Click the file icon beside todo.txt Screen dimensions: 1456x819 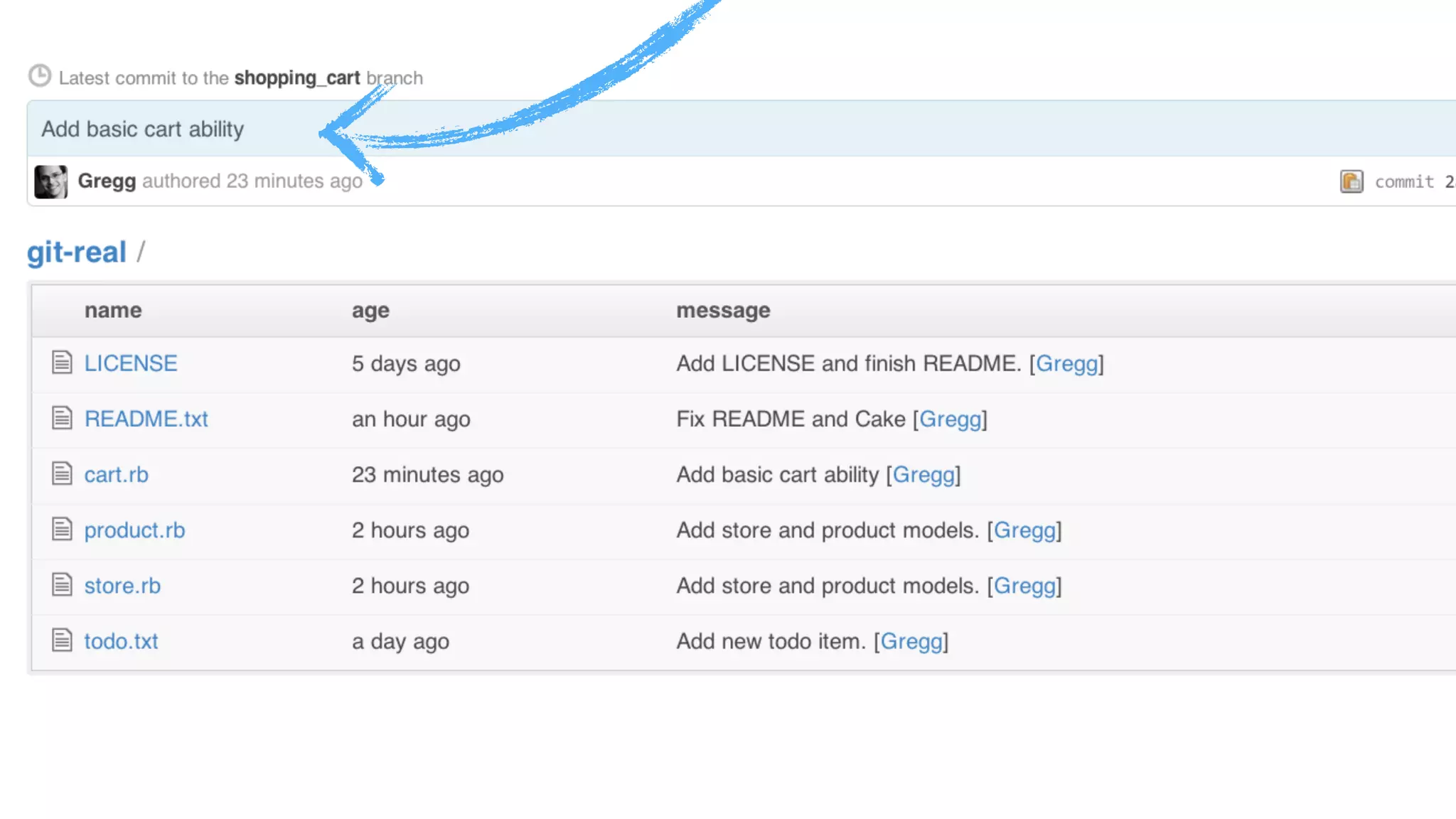[62, 640]
